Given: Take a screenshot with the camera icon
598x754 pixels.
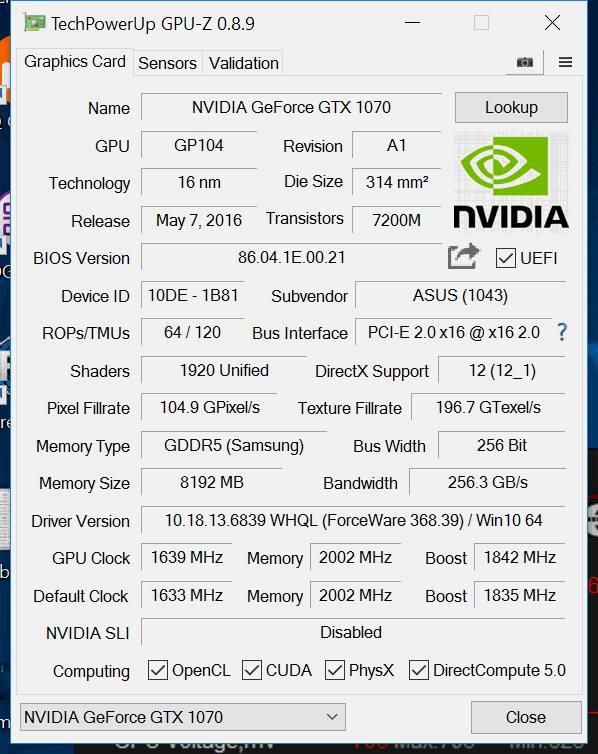Looking at the screenshot, I should pyautogui.click(x=524, y=62).
